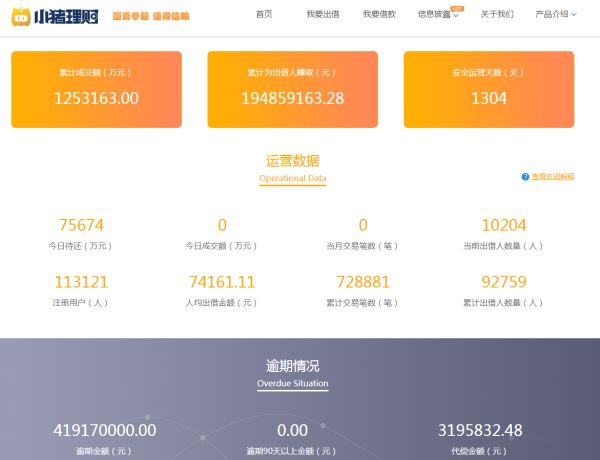Click the 今日成交额 label
The height and width of the screenshot is (460, 600).
(x=221, y=246)
